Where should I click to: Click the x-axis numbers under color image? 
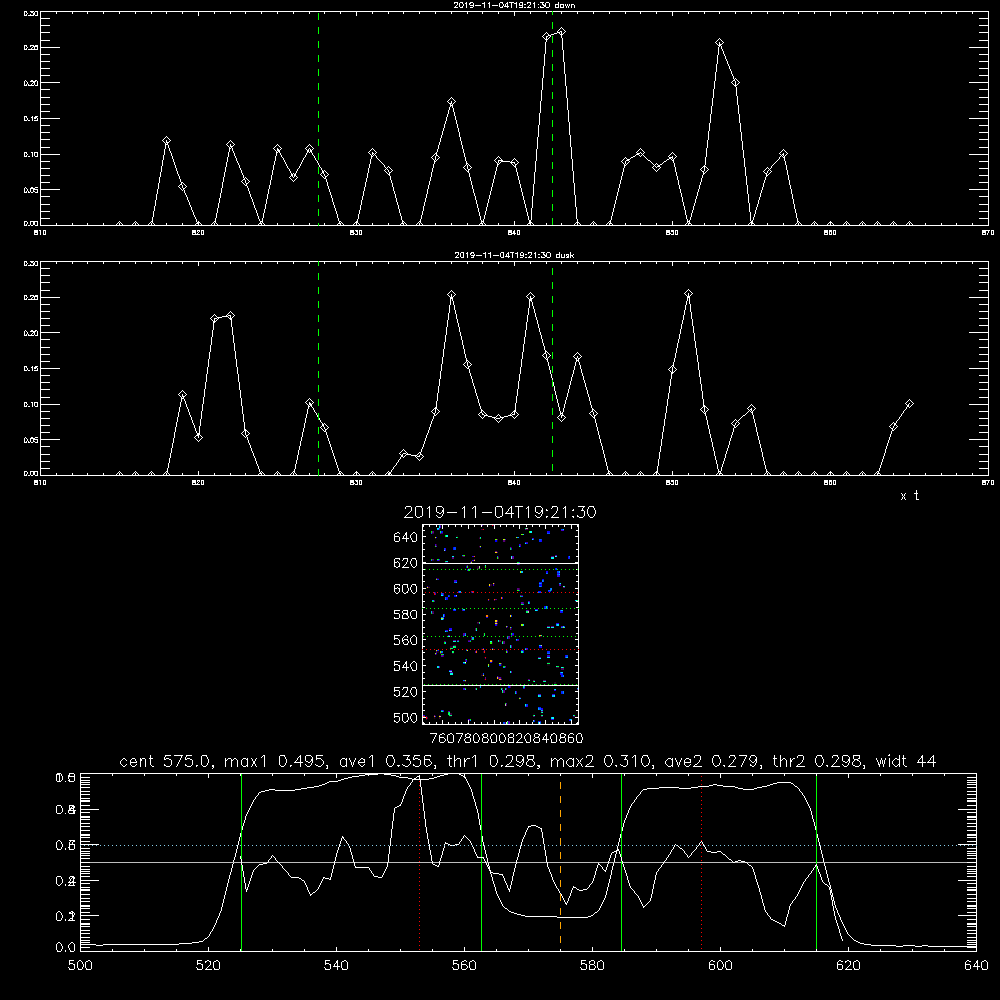(x=507, y=738)
